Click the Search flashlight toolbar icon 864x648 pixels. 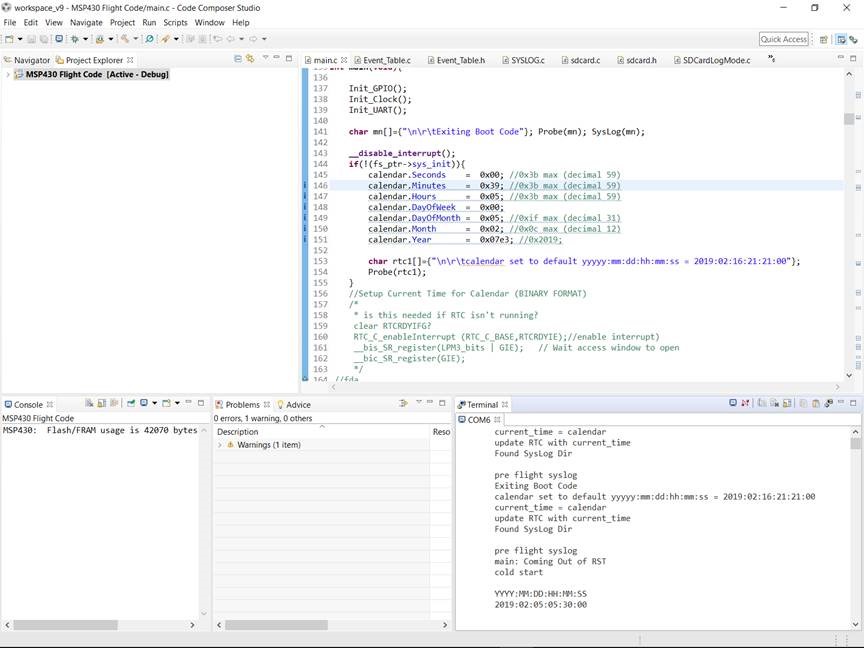(150, 39)
